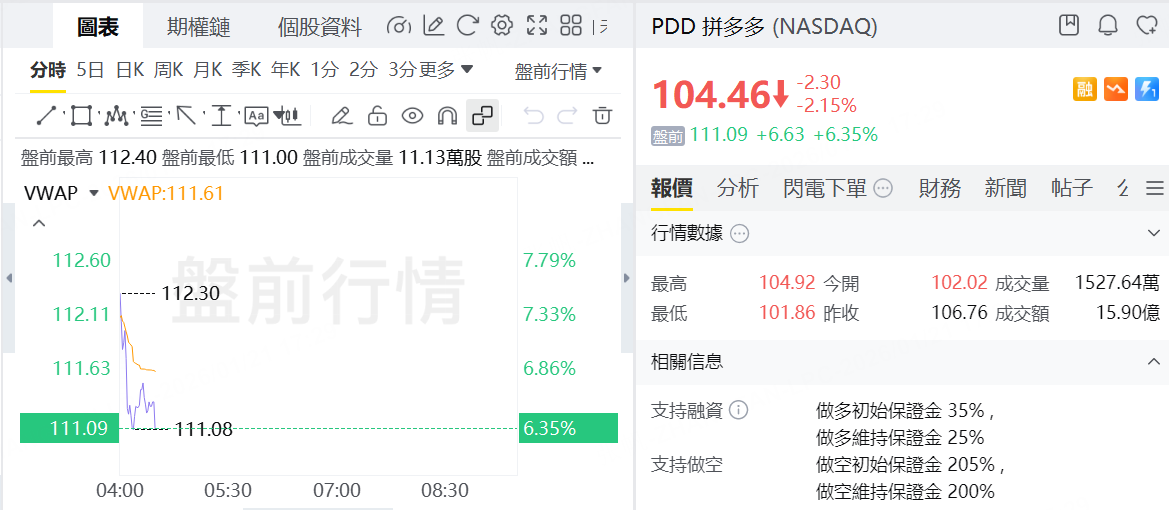This screenshot has width=1169, height=510.
Task: Select the 分時 timeframe
Action: (x=48, y=71)
